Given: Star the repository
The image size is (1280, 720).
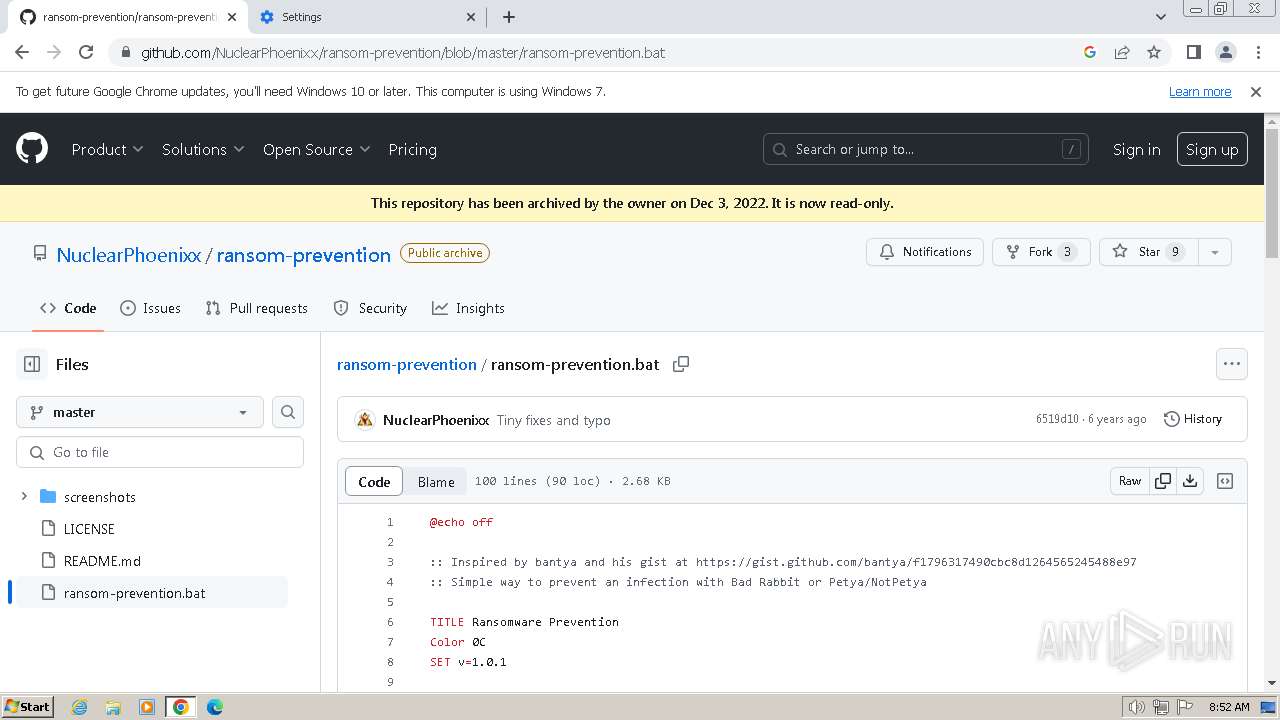Looking at the screenshot, I should coord(1149,252).
